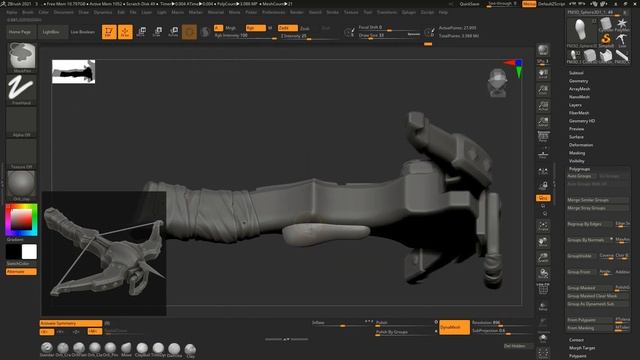The image size is (640, 360).
Task: Open the MaskPen brush thumbnail
Action: pos(22,57)
